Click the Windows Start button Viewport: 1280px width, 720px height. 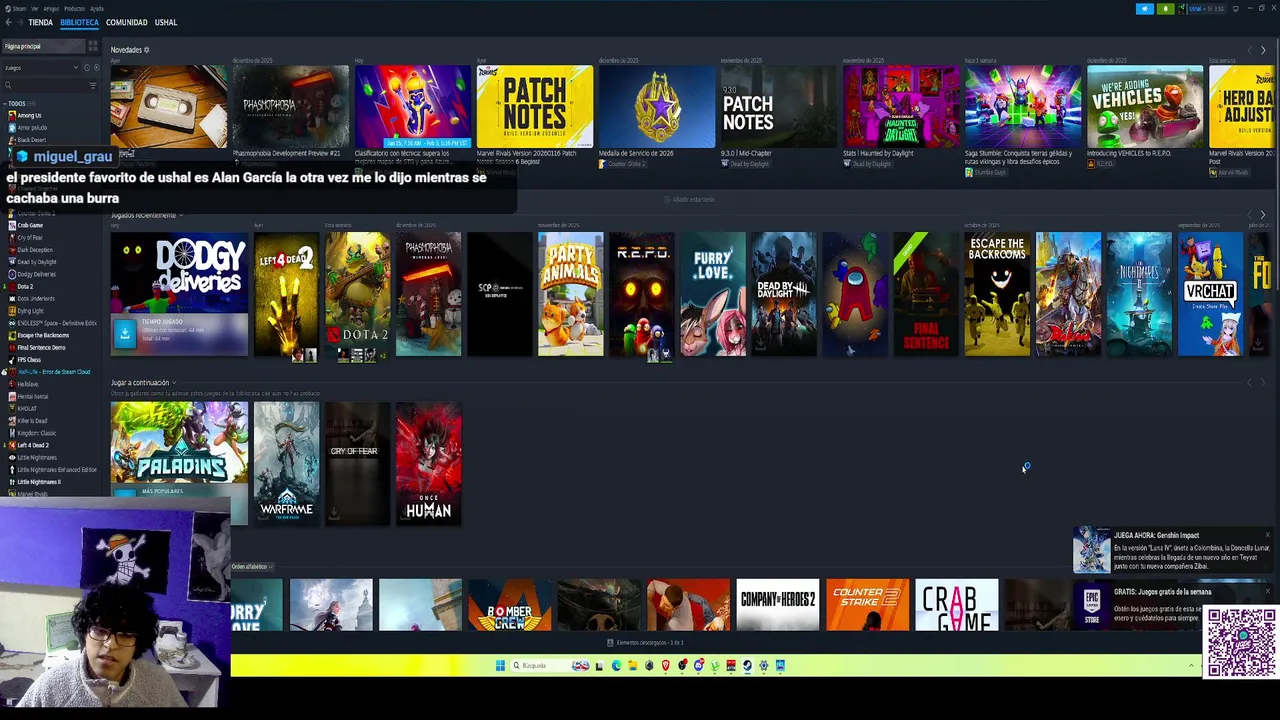[500, 666]
